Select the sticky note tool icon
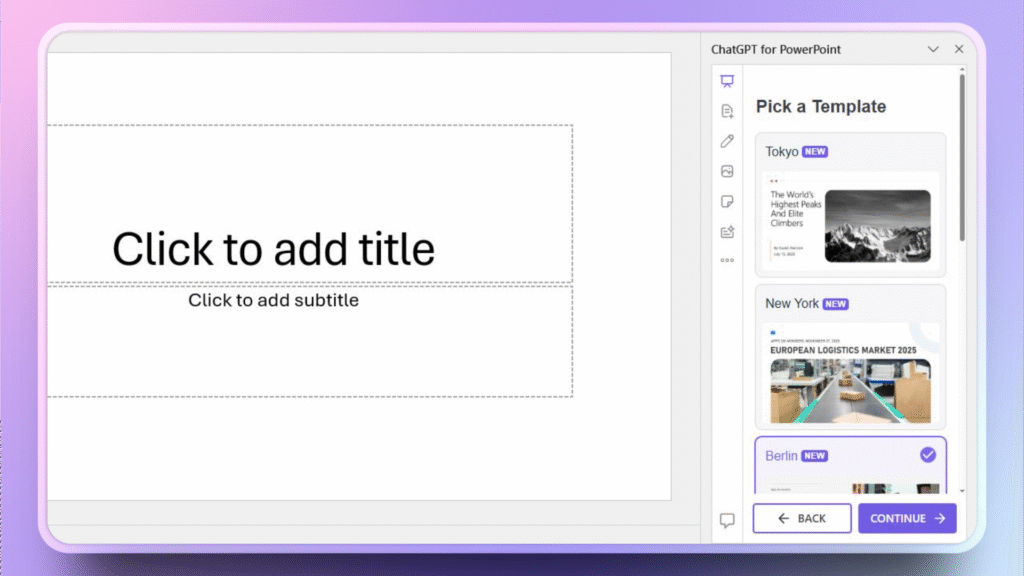Image resolution: width=1024 pixels, height=576 pixels. point(727,201)
